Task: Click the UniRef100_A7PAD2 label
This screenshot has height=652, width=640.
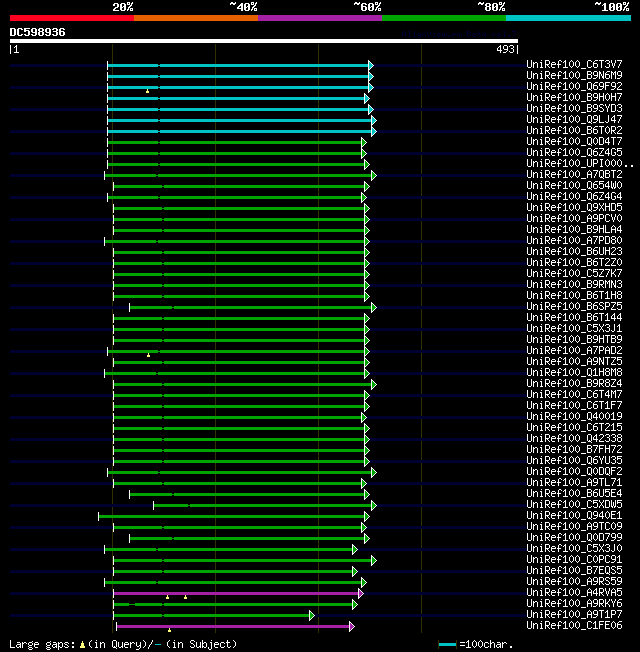Action: [574, 350]
